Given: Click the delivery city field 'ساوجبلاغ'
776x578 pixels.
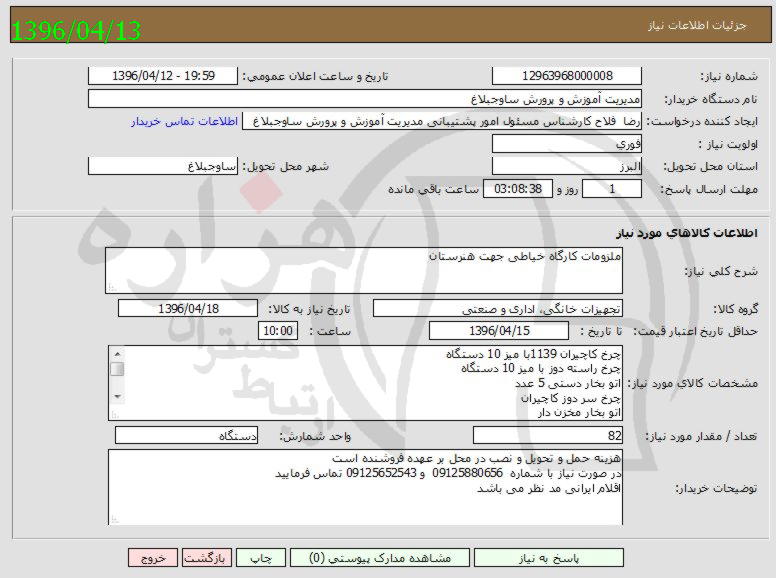Looking at the screenshot, I should 163,166.
